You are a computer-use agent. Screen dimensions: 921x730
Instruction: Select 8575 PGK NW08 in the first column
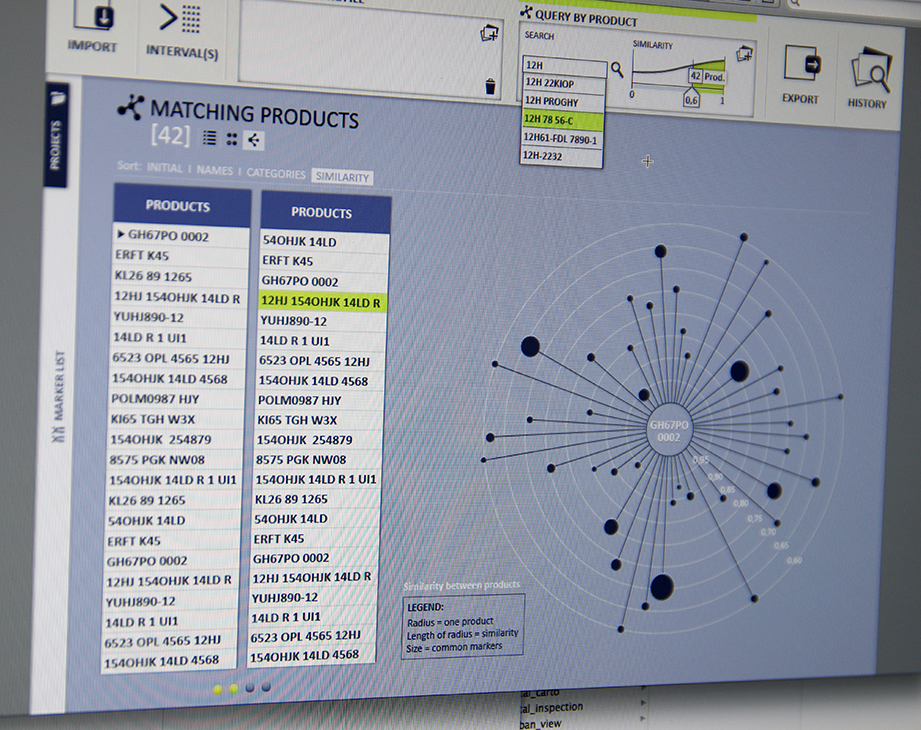pyautogui.click(x=176, y=459)
